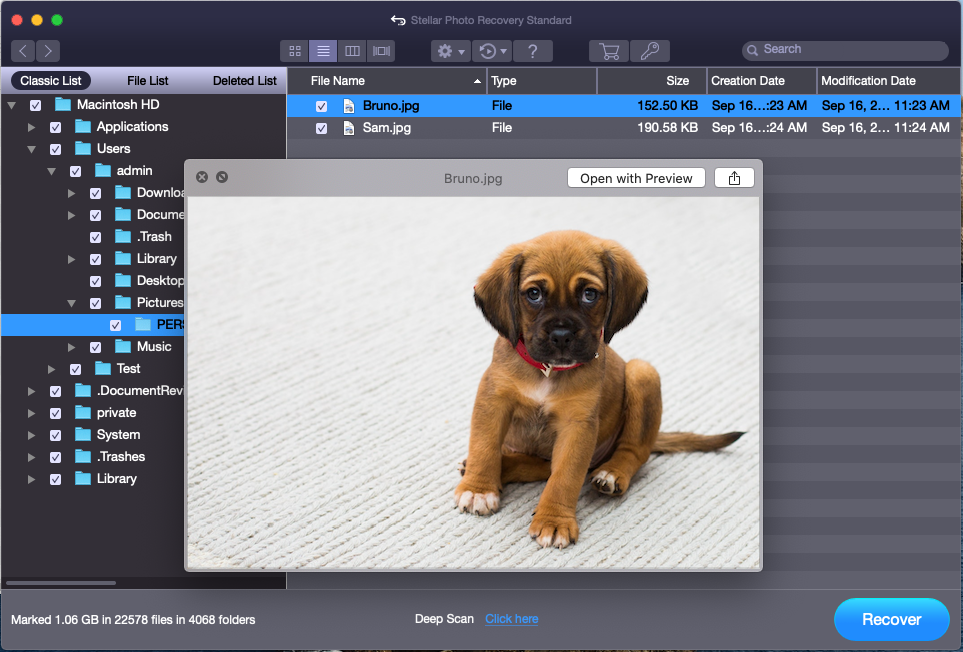Image resolution: width=963 pixels, height=652 pixels.
Task: Open the Deleted List tab
Action: 244,81
